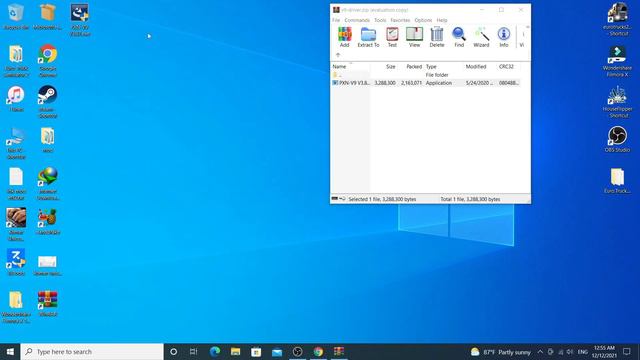Open the Help menu
This screenshot has width=640, height=360.
(442, 20)
